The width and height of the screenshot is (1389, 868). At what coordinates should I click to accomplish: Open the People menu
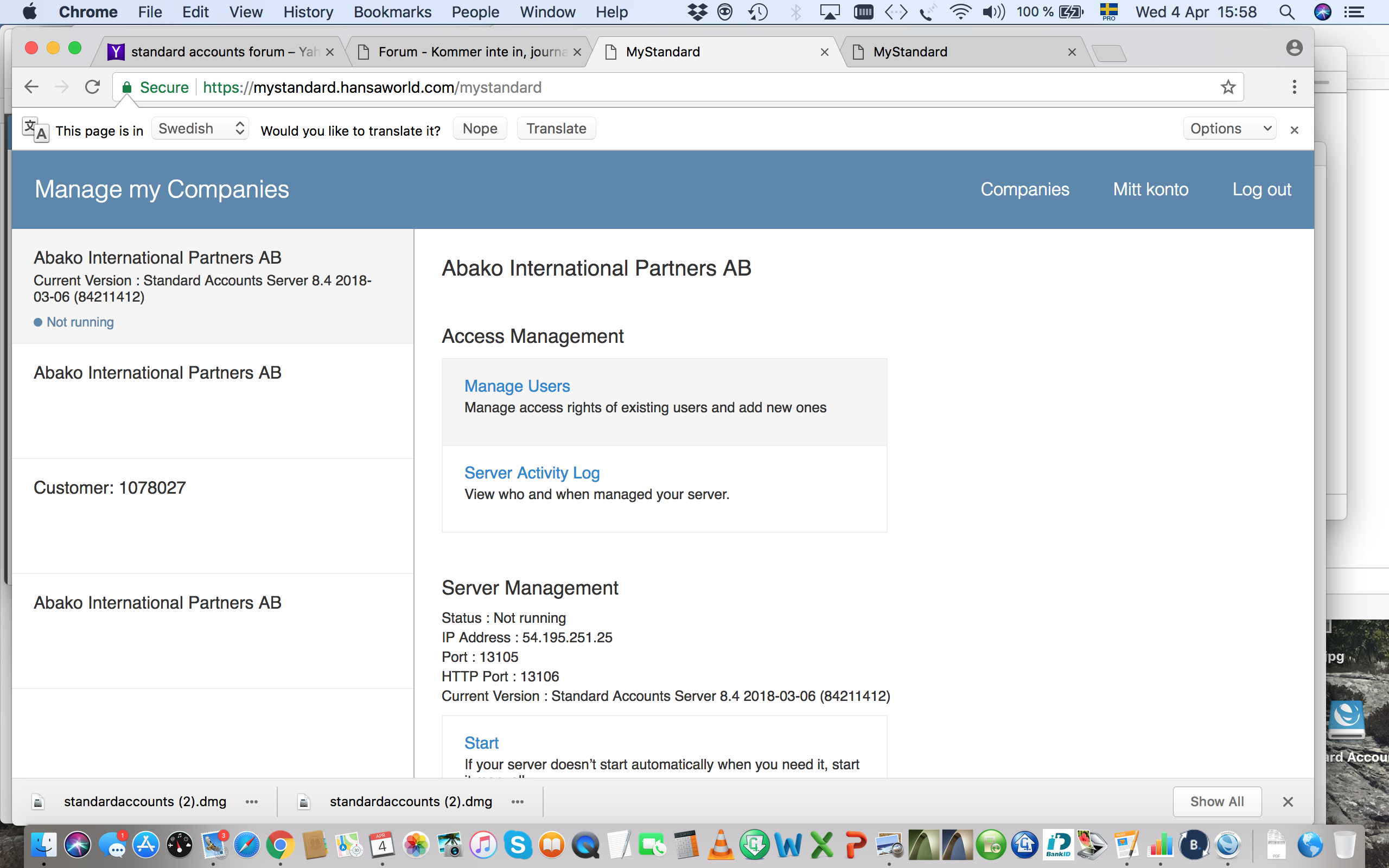click(475, 12)
